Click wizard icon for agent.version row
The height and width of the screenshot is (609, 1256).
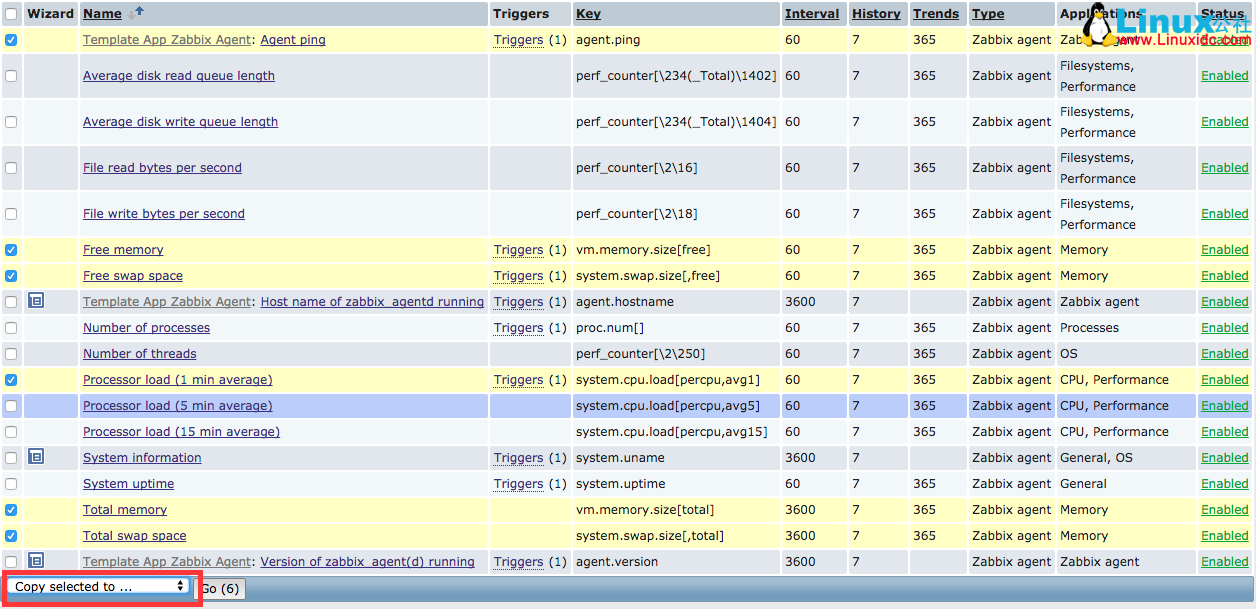click(36, 561)
